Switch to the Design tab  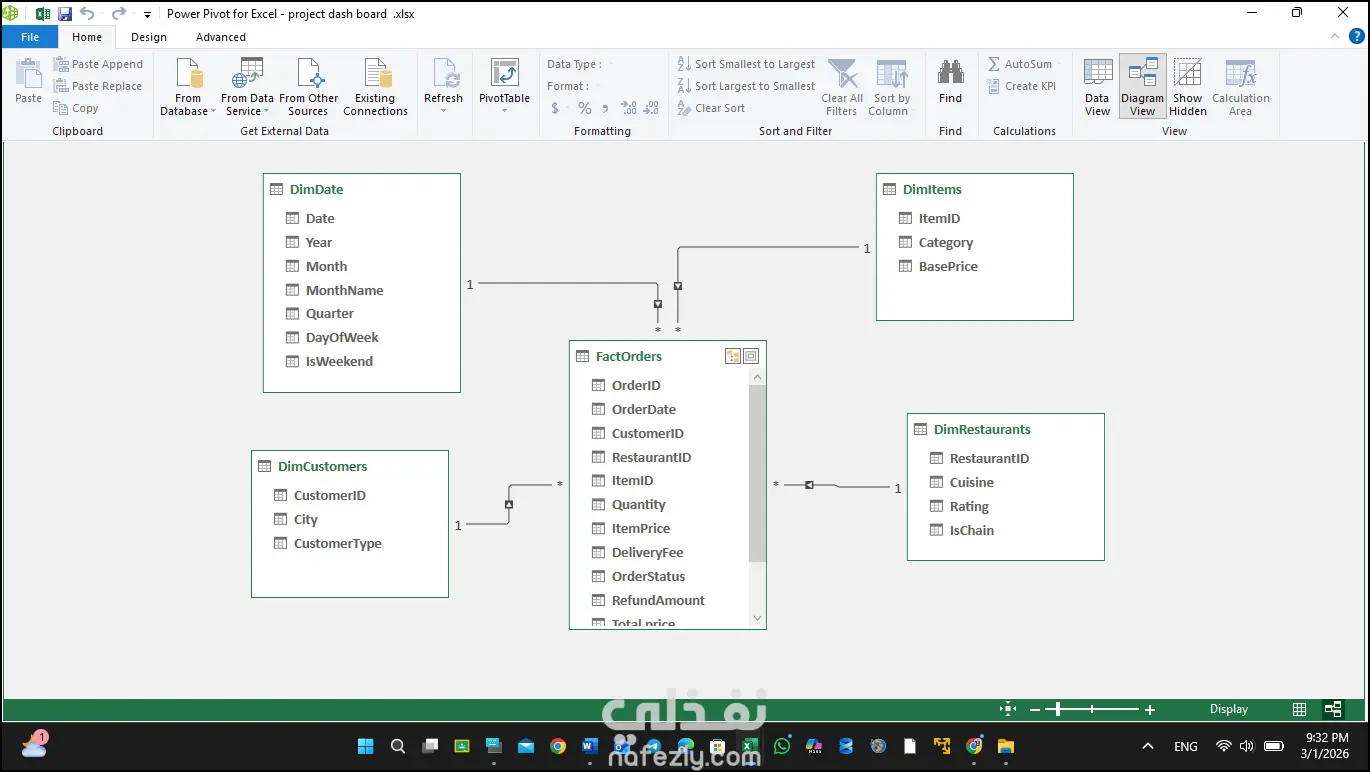tap(149, 37)
